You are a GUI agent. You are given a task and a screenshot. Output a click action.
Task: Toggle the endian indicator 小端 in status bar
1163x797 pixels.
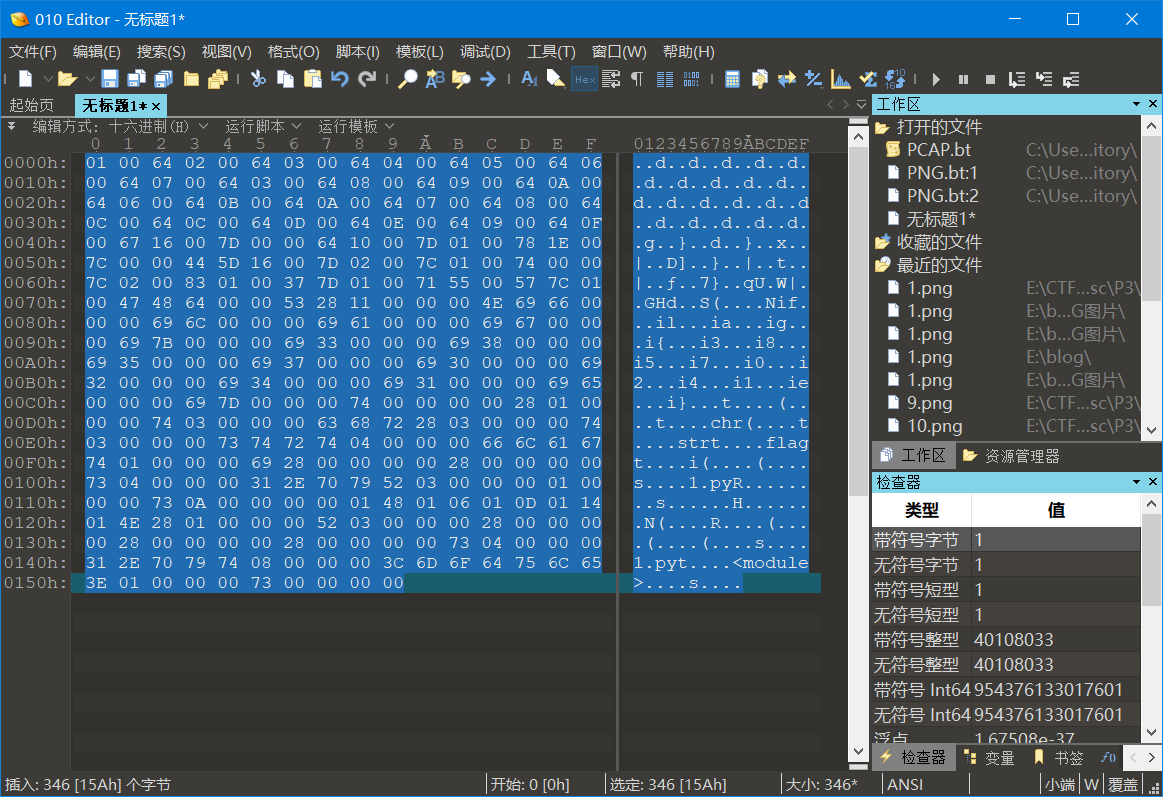tap(1060, 784)
